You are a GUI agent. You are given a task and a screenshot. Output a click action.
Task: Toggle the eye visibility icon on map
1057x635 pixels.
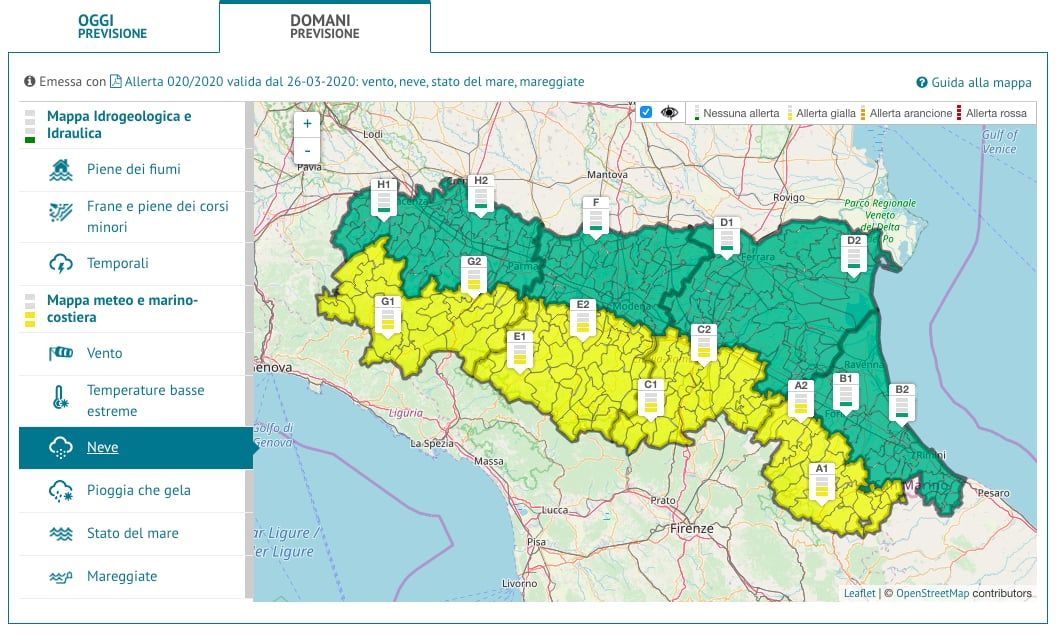click(x=669, y=112)
